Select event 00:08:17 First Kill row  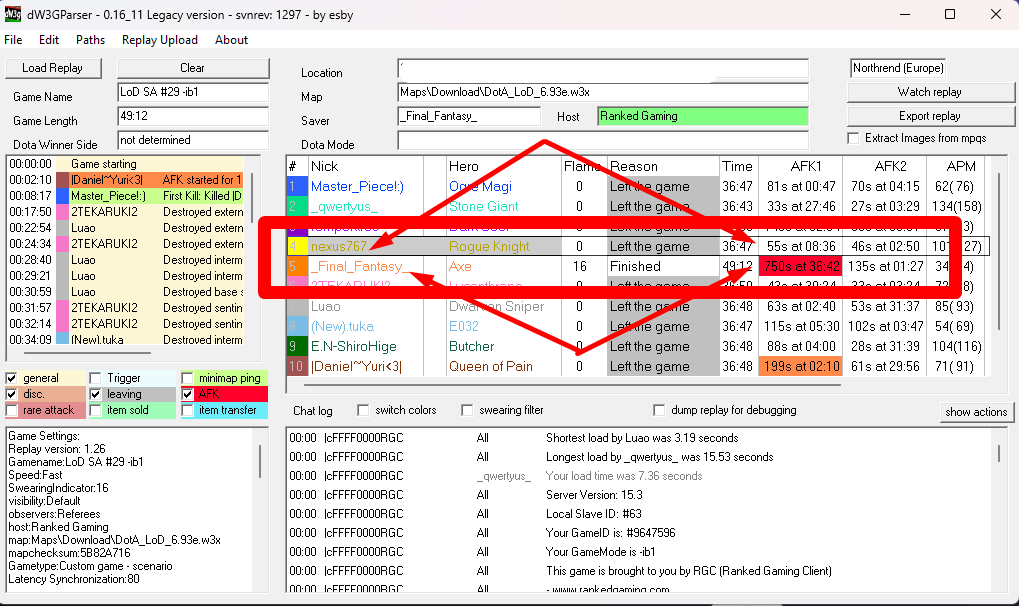click(x=125, y=196)
